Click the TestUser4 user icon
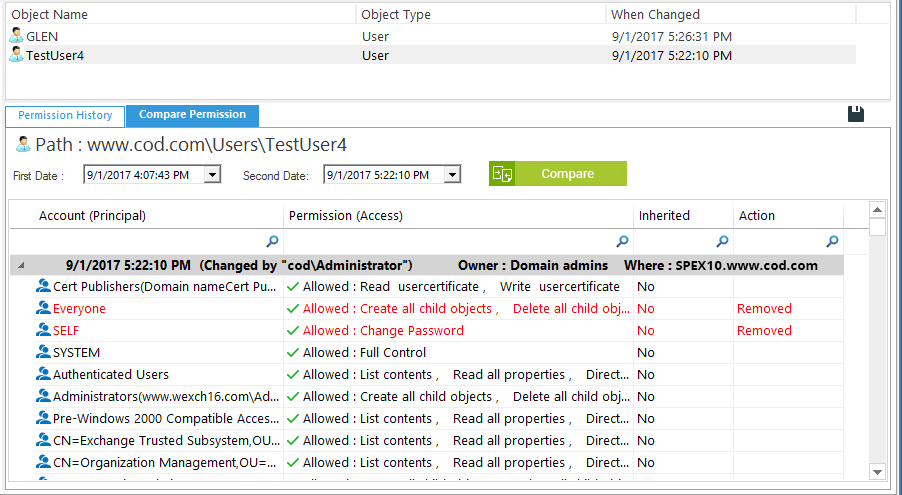 tap(17, 55)
